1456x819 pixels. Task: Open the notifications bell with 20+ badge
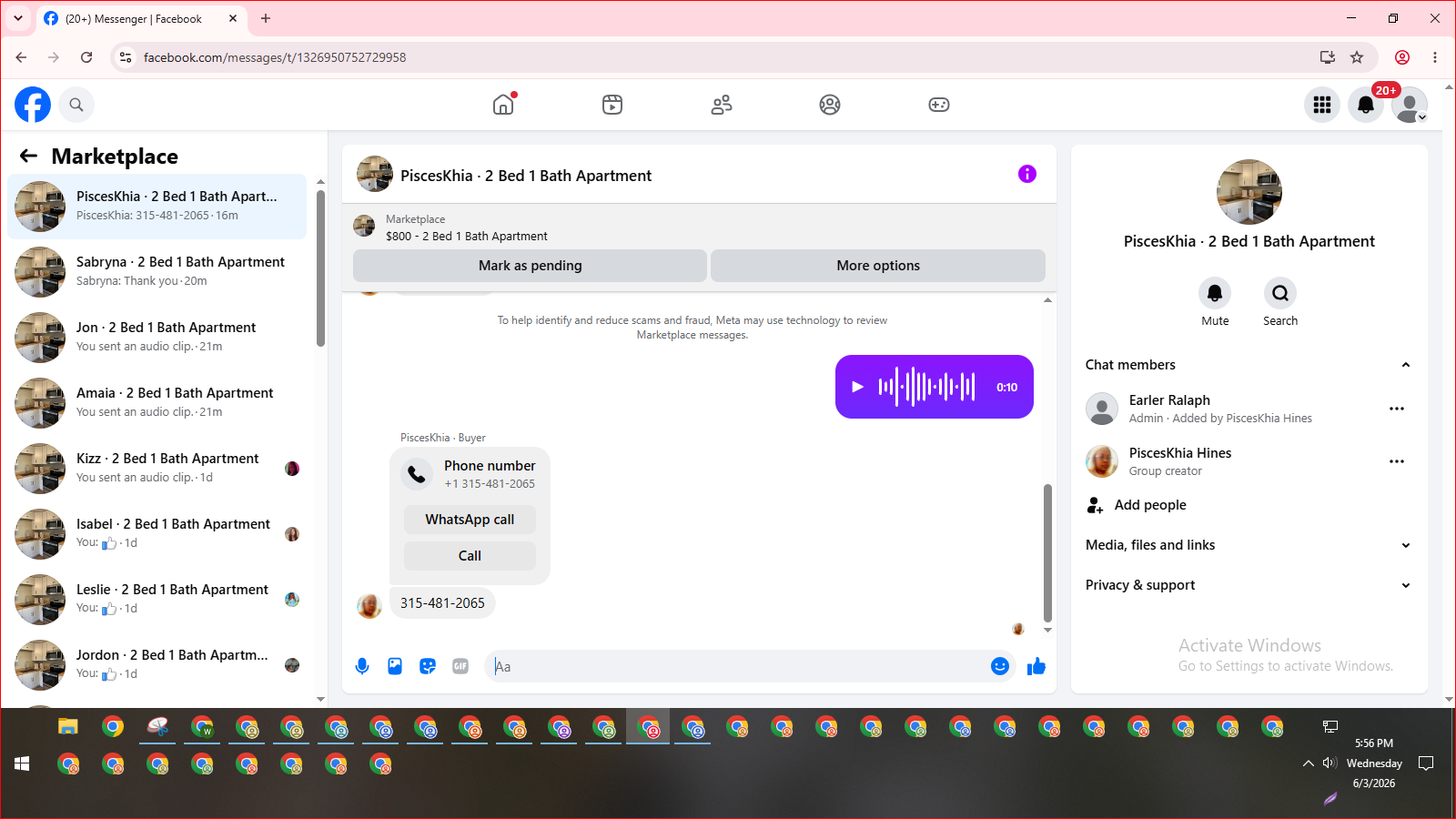point(1366,105)
